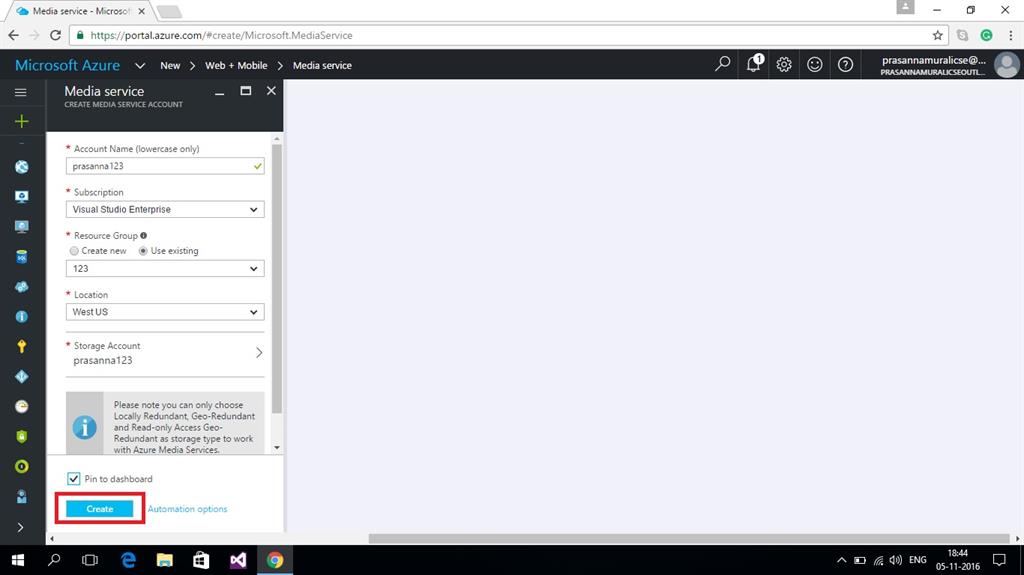The width and height of the screenshot is (1024, 575).
Task: Select the Media service browser tab
Action: [80, 11]
